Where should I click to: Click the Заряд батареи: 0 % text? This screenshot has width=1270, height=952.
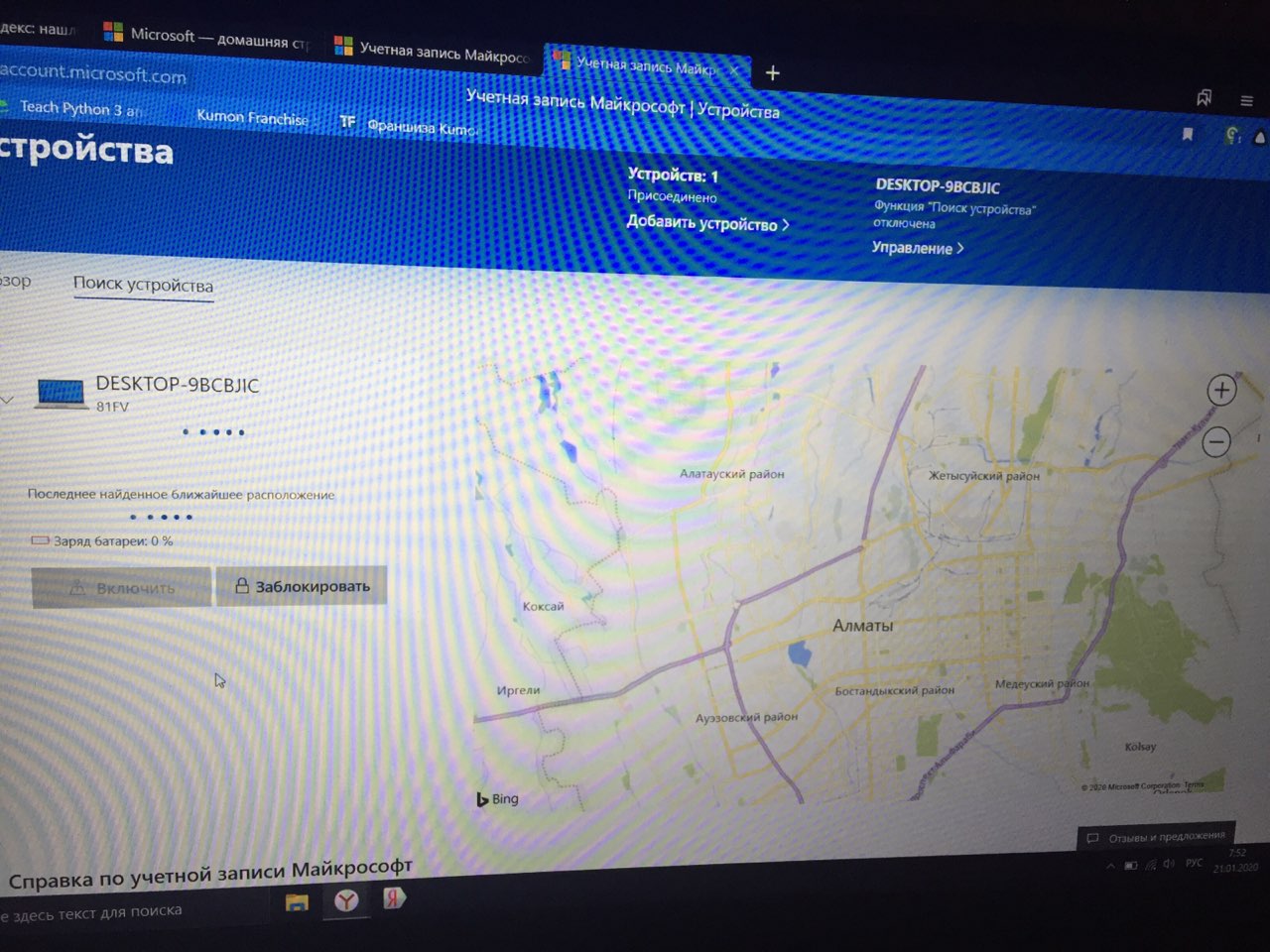[x=113, y=541]
